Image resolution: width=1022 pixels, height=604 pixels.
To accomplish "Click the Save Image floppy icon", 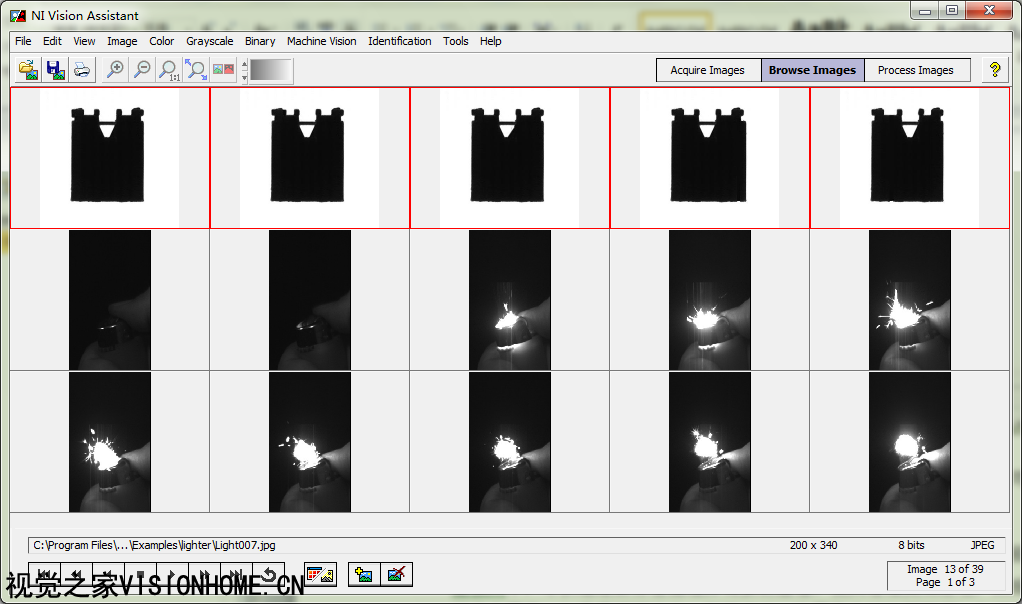I will coord(55,70).
